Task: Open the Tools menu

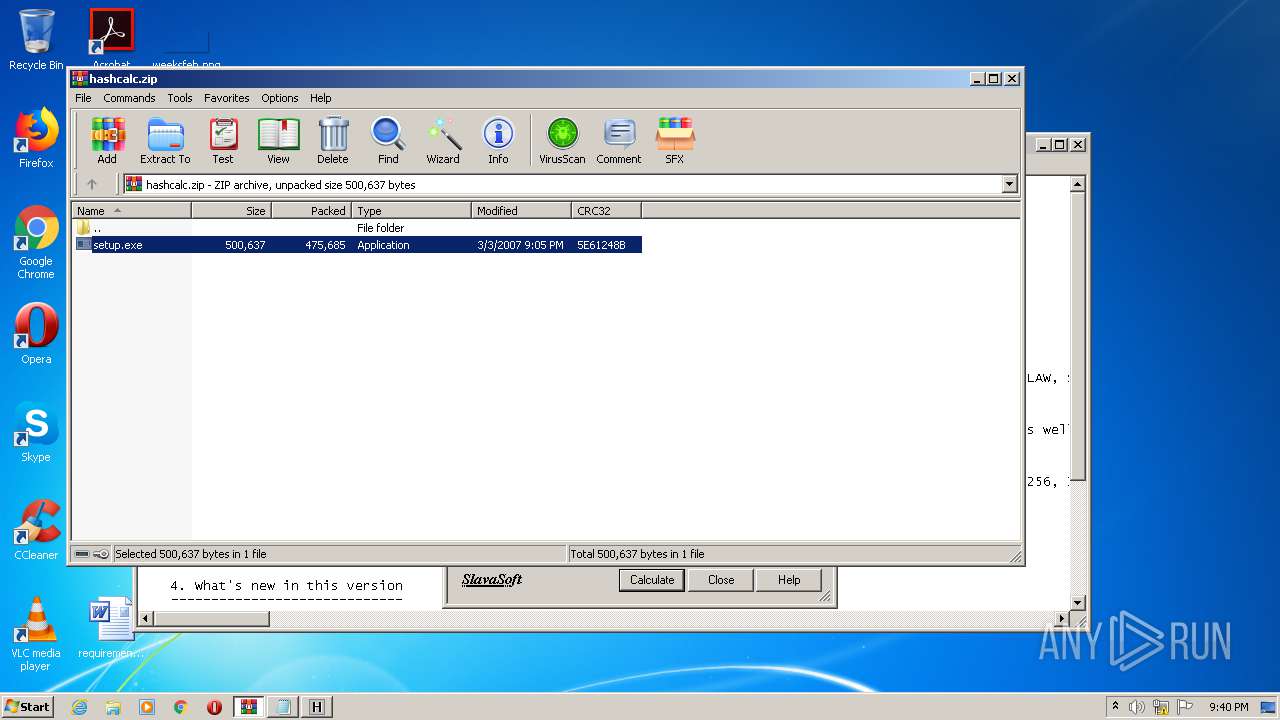Action: (180, 98)
